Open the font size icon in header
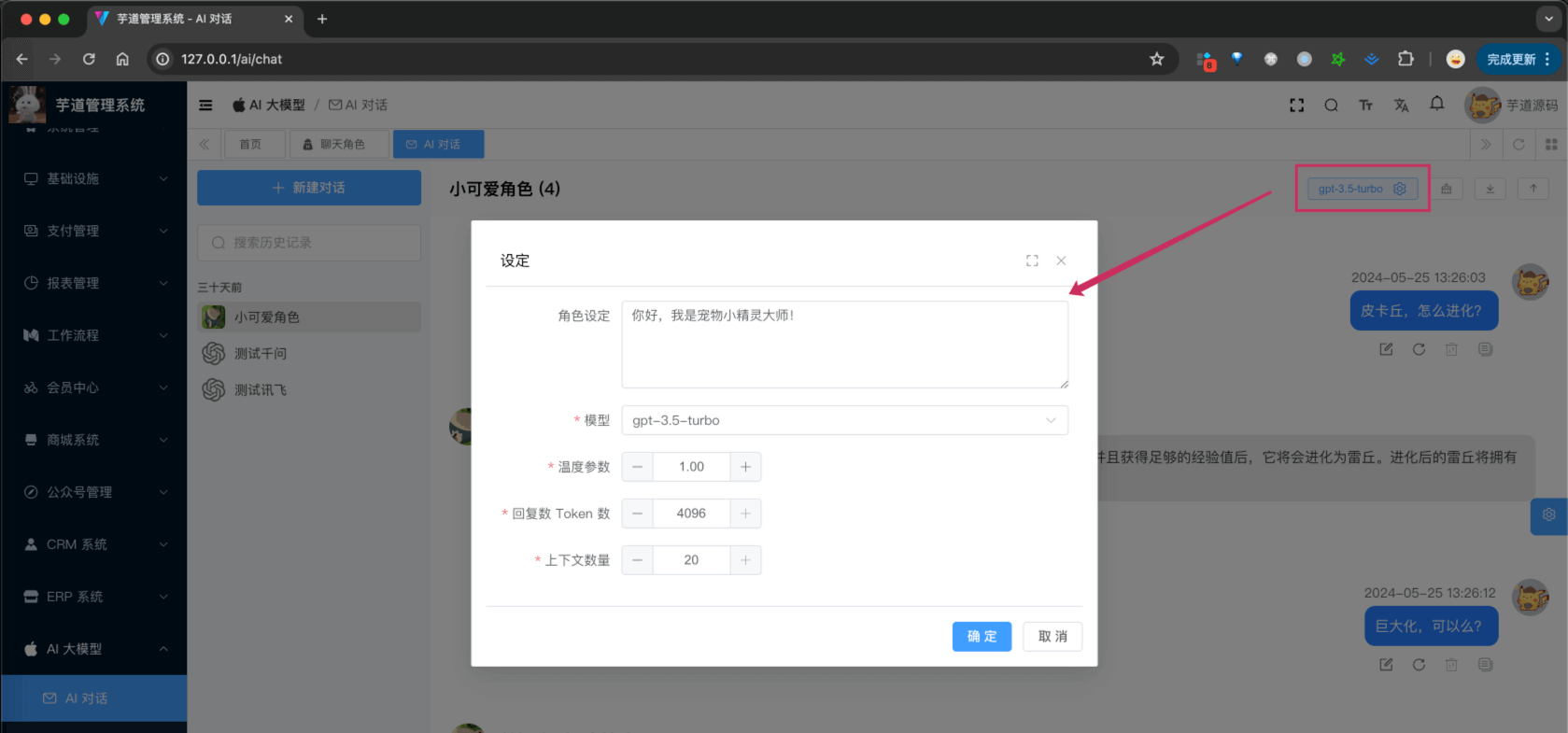Screen dimensions: 1568x733 [x=1365, y=106]
